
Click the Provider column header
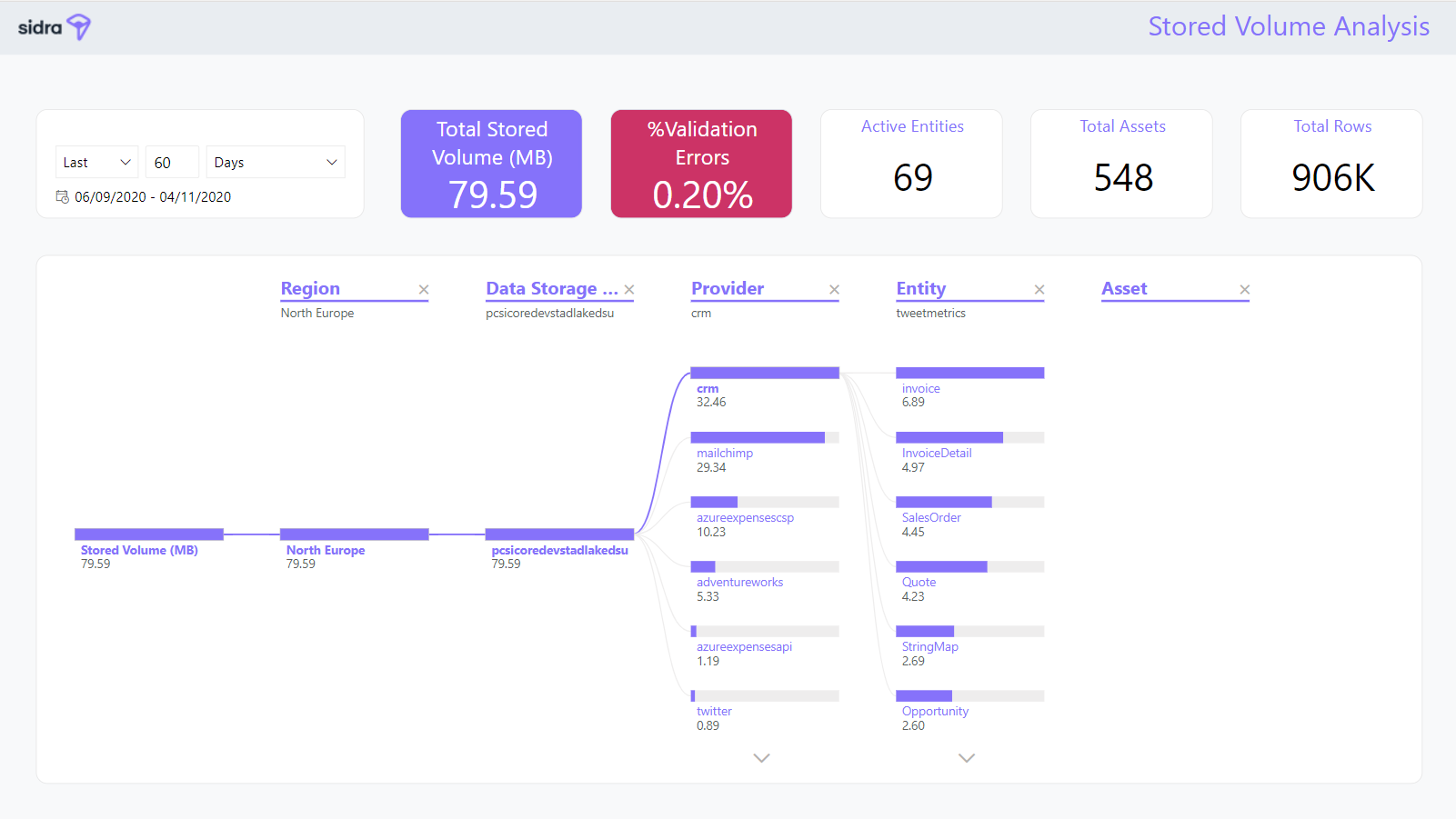[728, 289]
